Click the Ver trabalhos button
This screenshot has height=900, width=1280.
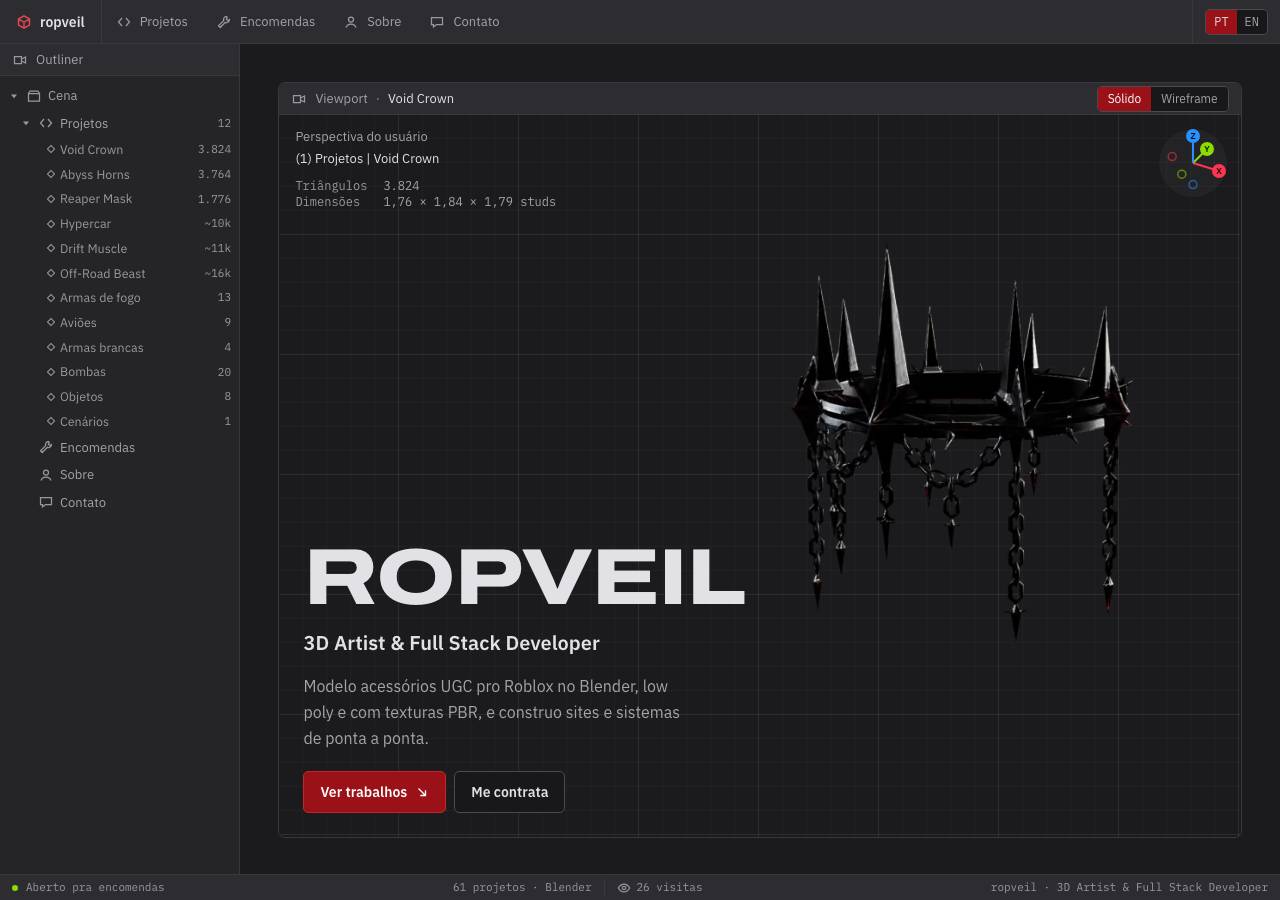point(374,792)
